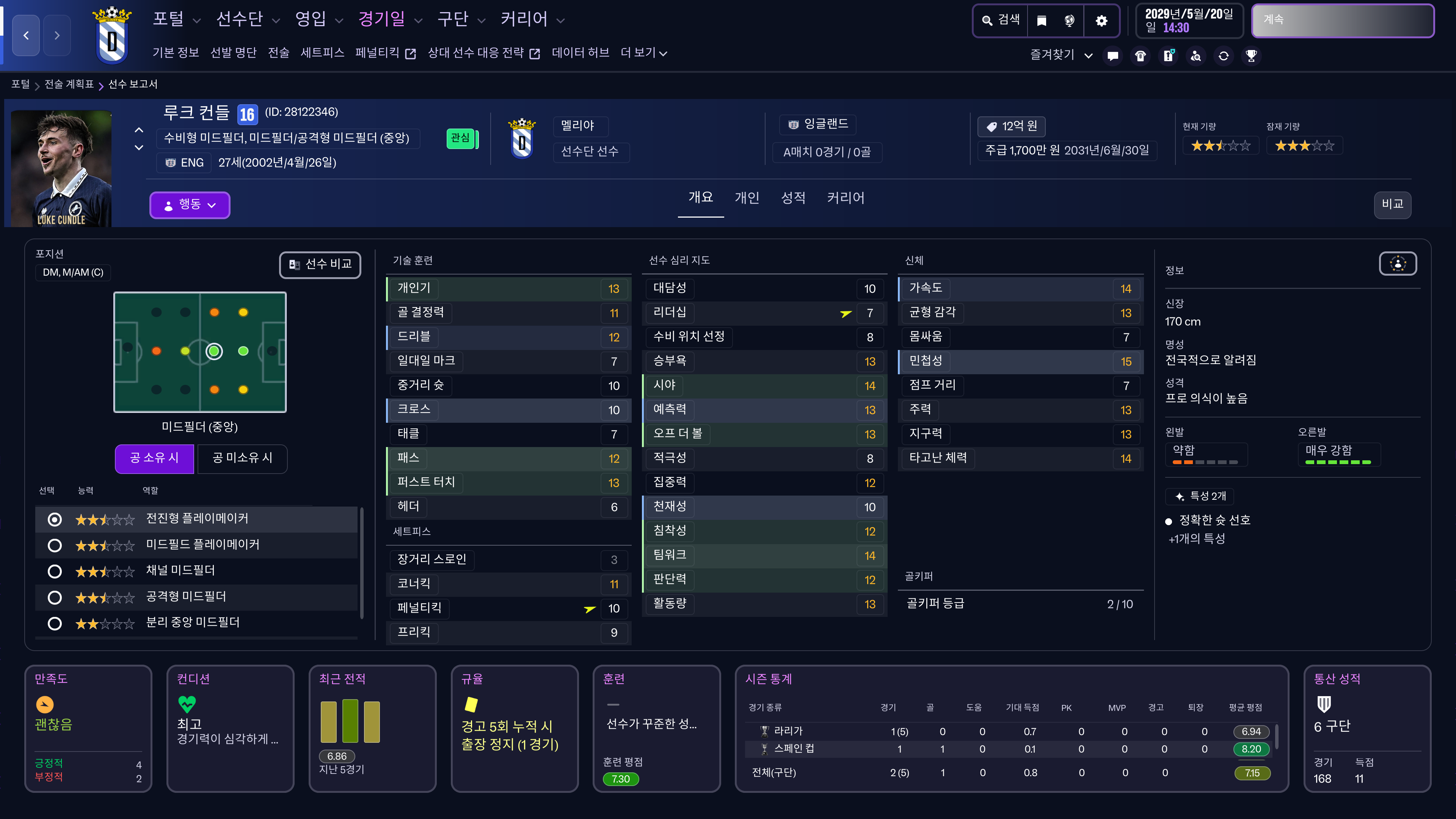The image size is (1456, 819).
Task: Click the 선수 비교 button
Action: (320, 264)
